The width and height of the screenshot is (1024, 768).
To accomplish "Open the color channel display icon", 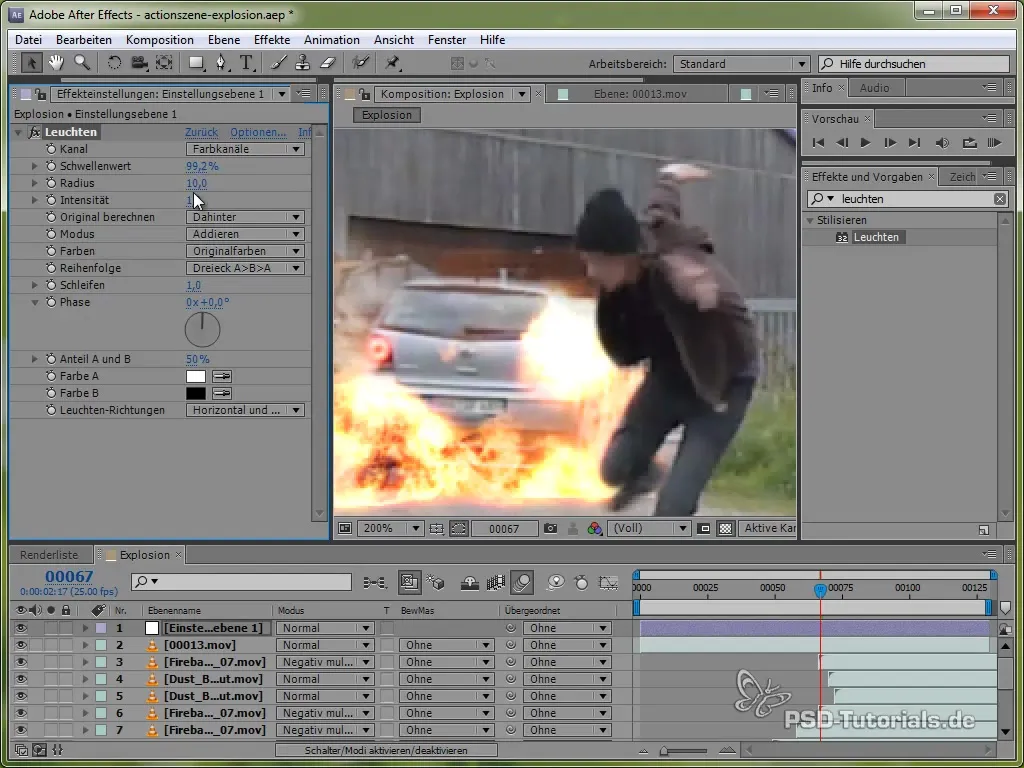I will [x=594, y=528].
